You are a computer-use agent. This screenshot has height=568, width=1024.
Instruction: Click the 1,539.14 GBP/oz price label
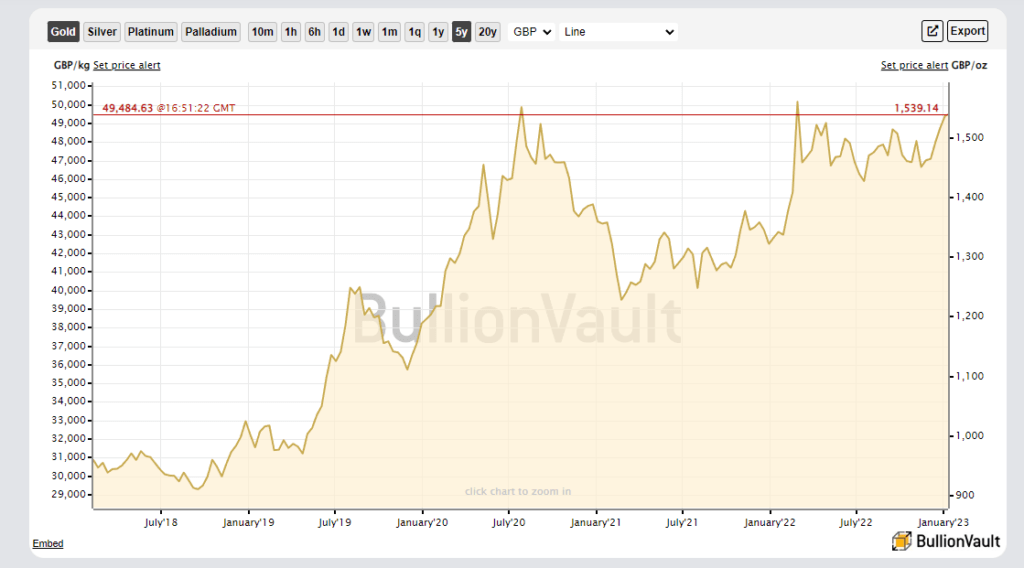916,108
